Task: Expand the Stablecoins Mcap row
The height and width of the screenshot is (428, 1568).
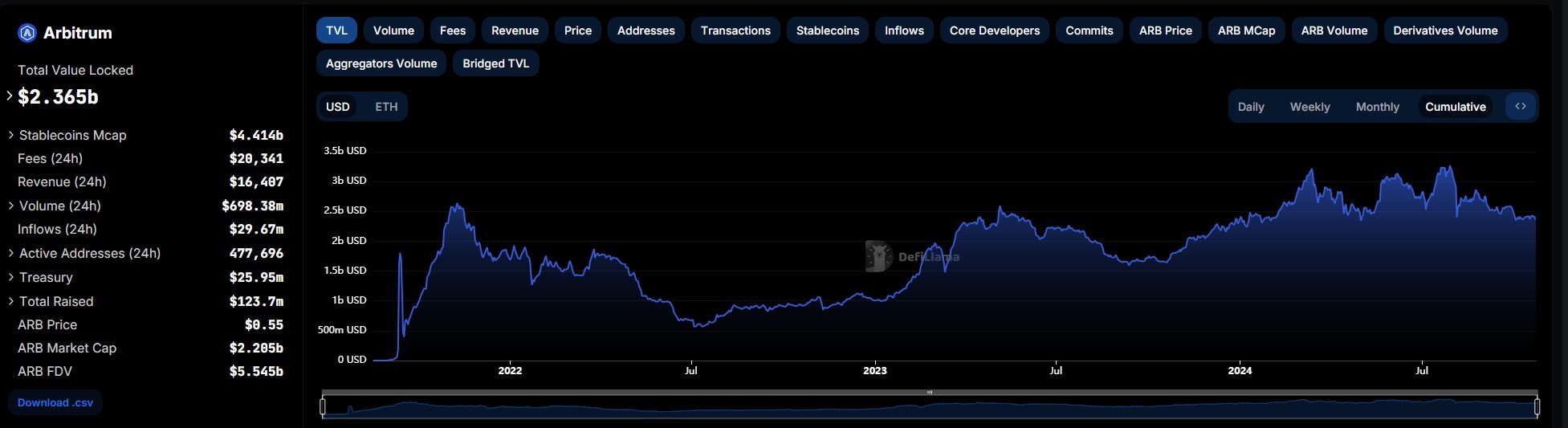Action: tap(11, 135)
